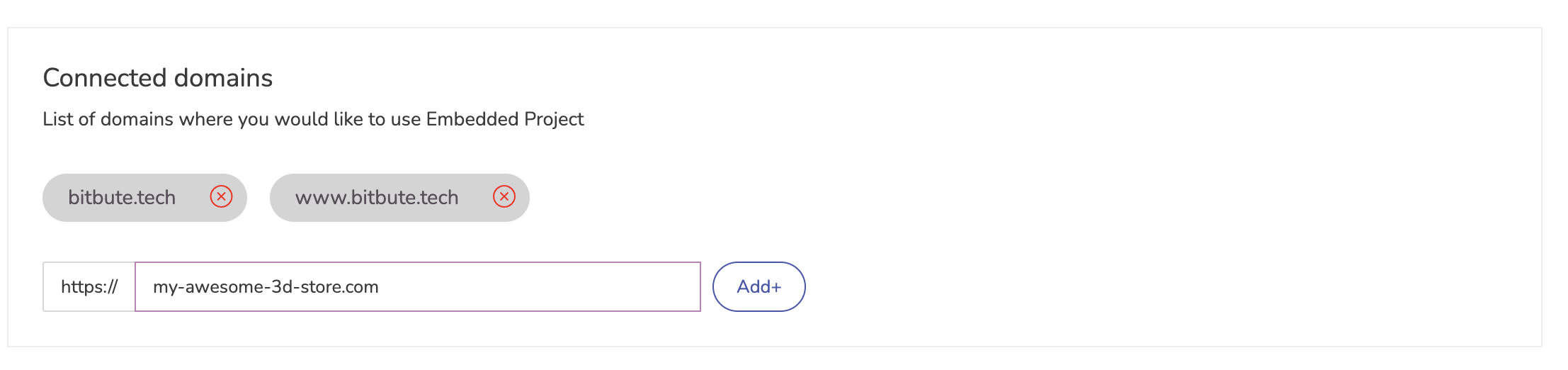
Task: Delete www.bitbute.tech using its red X
Action: pyautogui.click(x=504, y=196)
